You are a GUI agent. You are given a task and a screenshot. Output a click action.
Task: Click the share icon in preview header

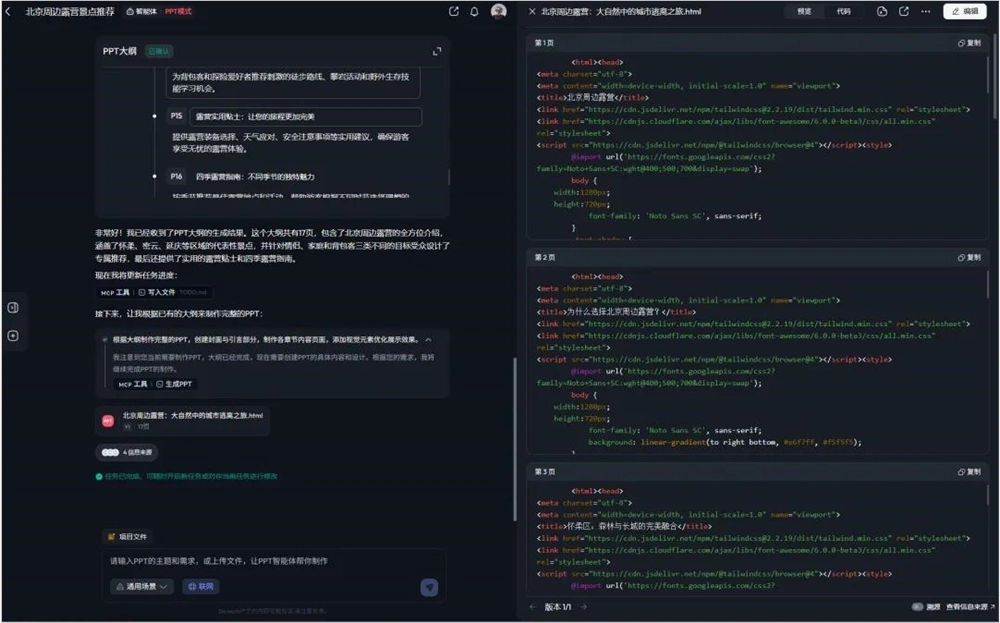pos(904,11)
